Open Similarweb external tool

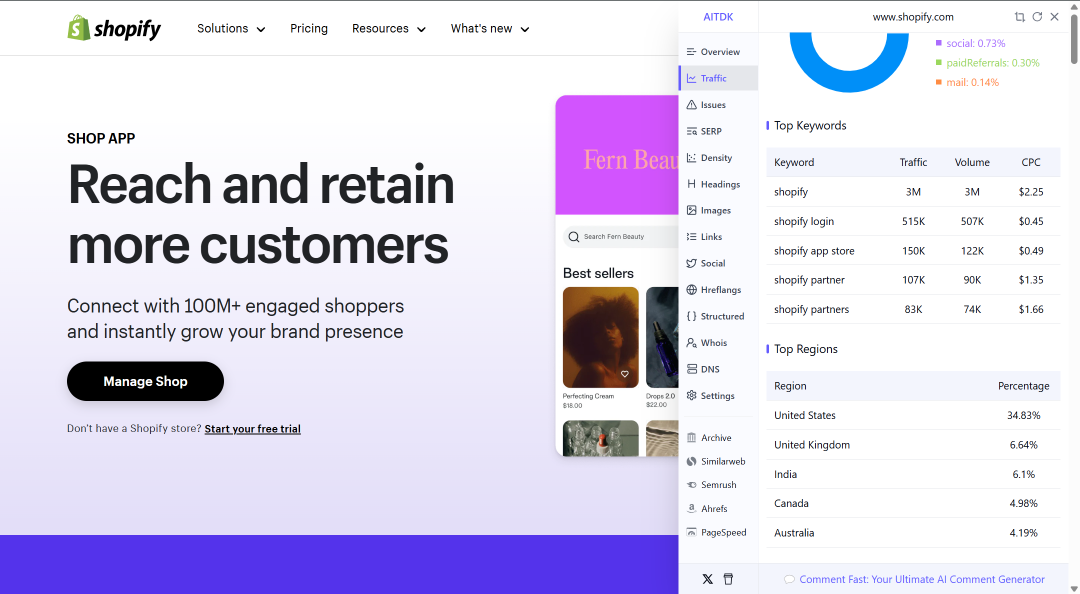pos(718,461)
